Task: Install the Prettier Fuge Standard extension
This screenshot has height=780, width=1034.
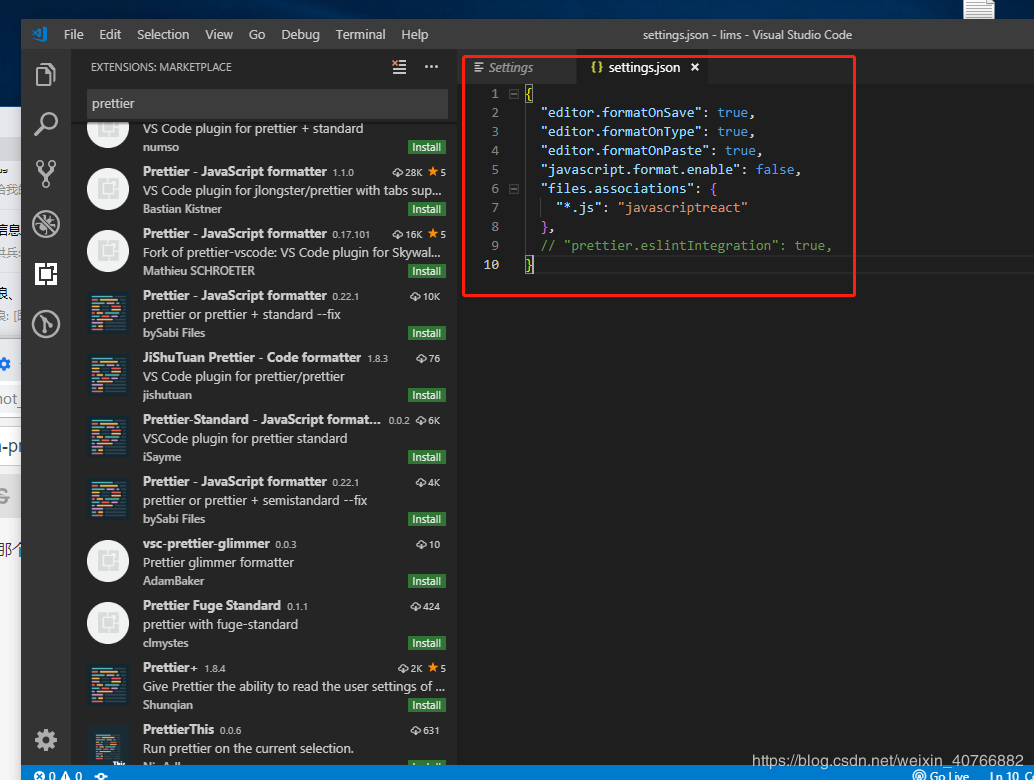Action: tap(427, 642)
